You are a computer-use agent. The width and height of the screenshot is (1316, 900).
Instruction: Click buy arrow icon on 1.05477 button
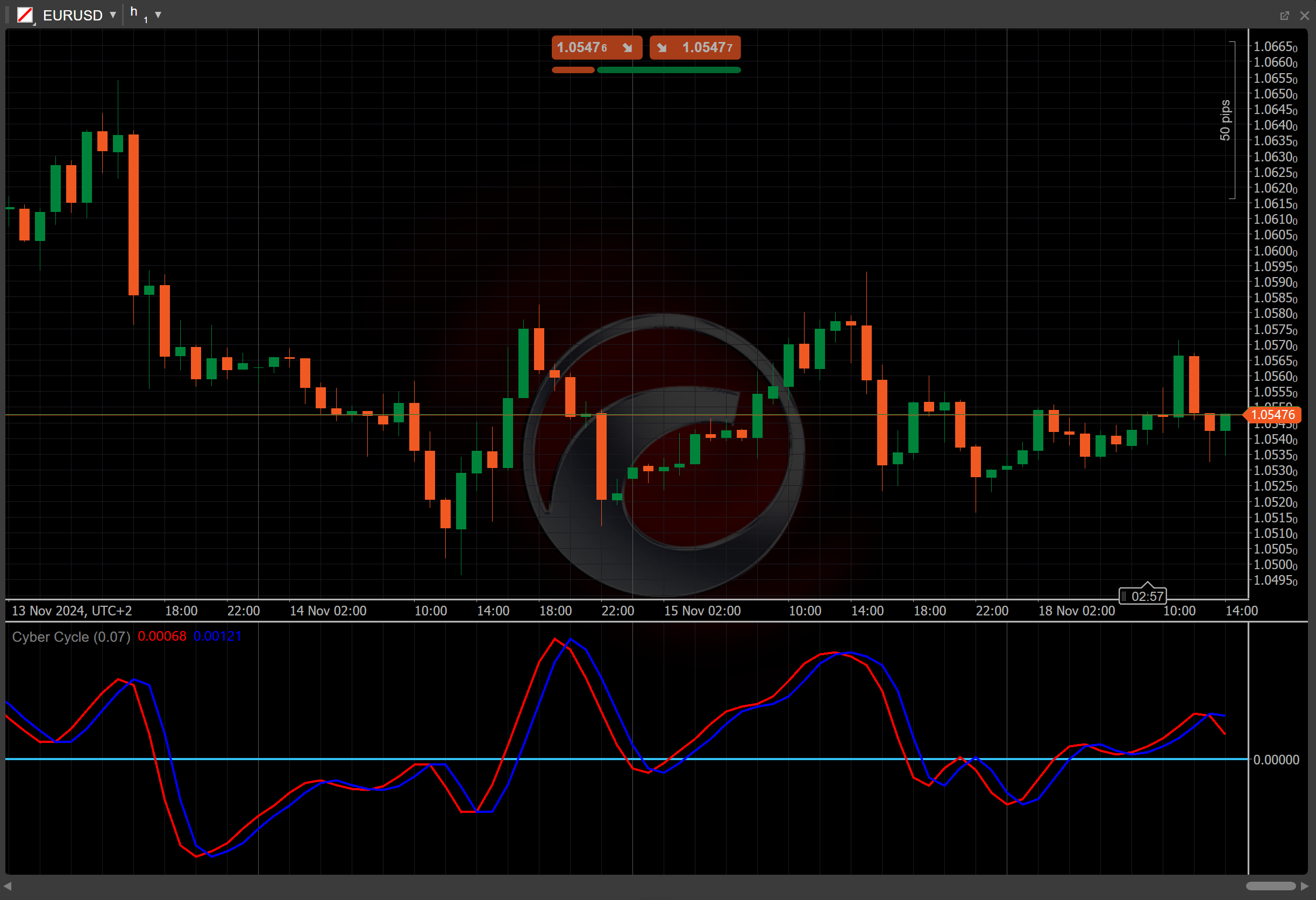(x=662, y=47)
